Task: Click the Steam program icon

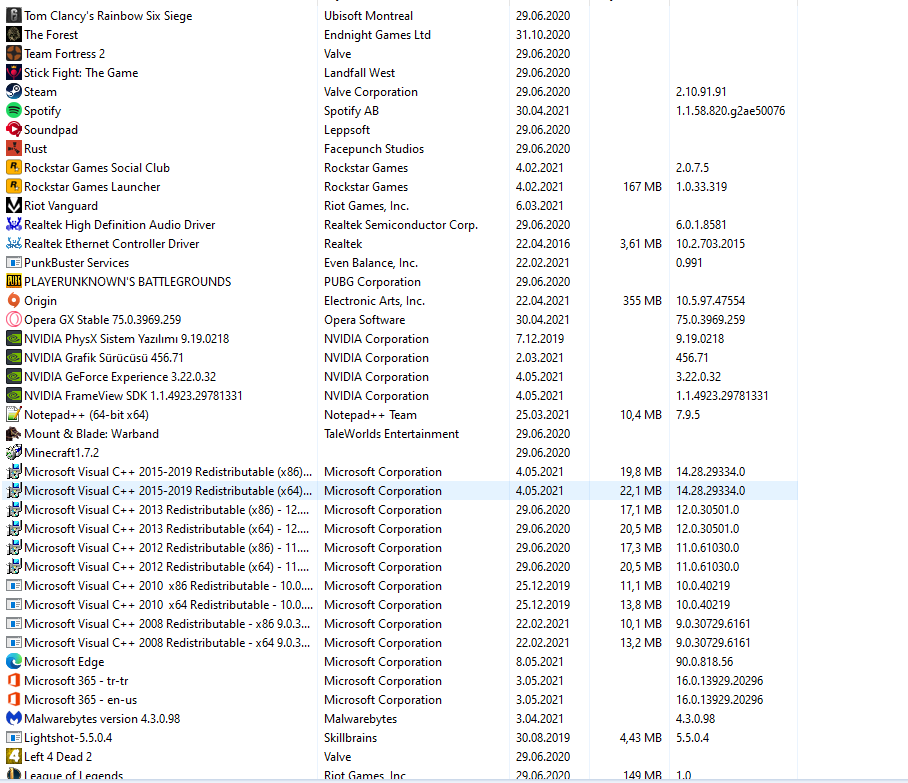Action: 14,92
